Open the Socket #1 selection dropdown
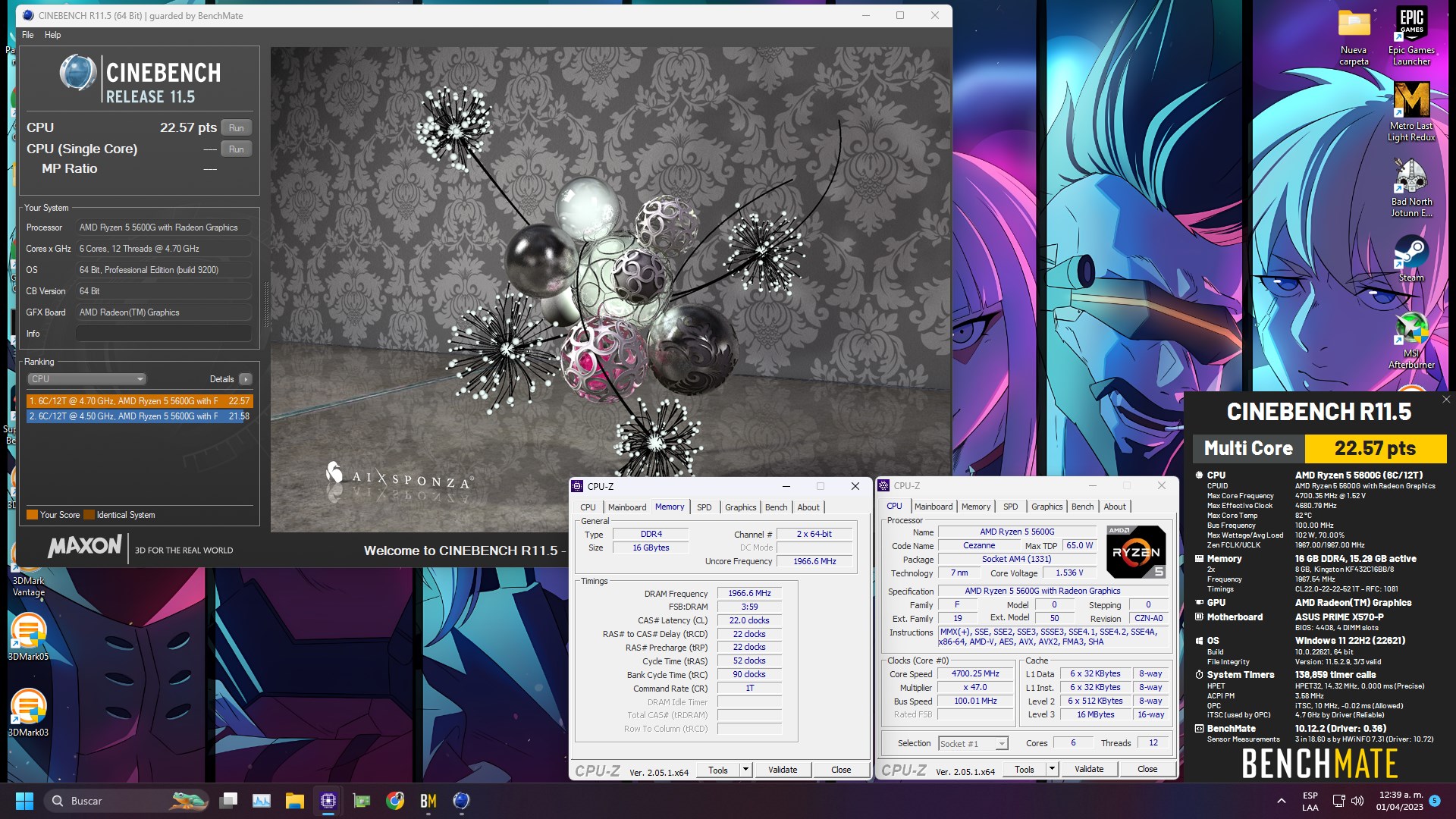This screenshot has height=819, width=1456. pos(973,744)
